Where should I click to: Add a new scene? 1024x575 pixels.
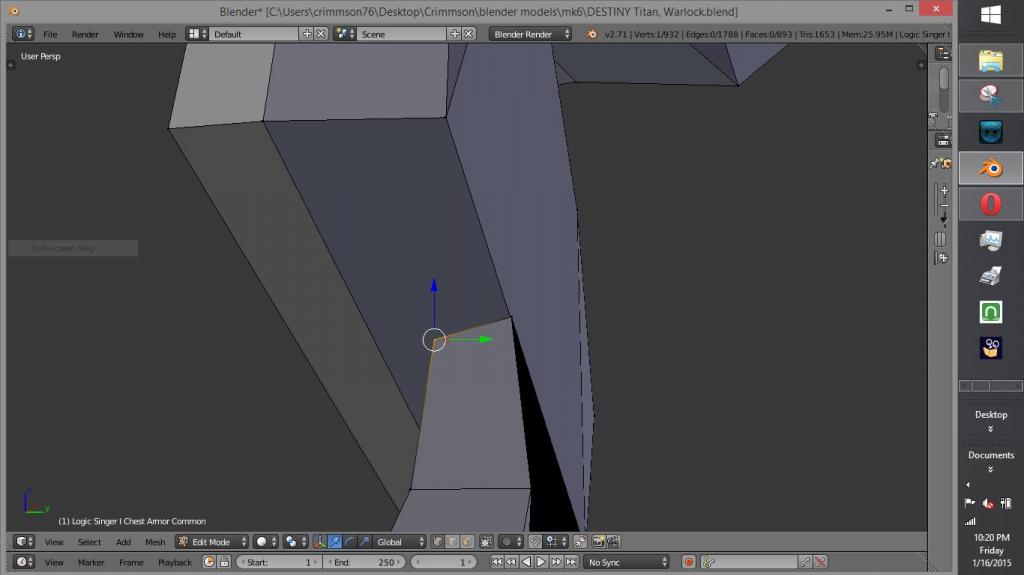click(x=455, y=34)
